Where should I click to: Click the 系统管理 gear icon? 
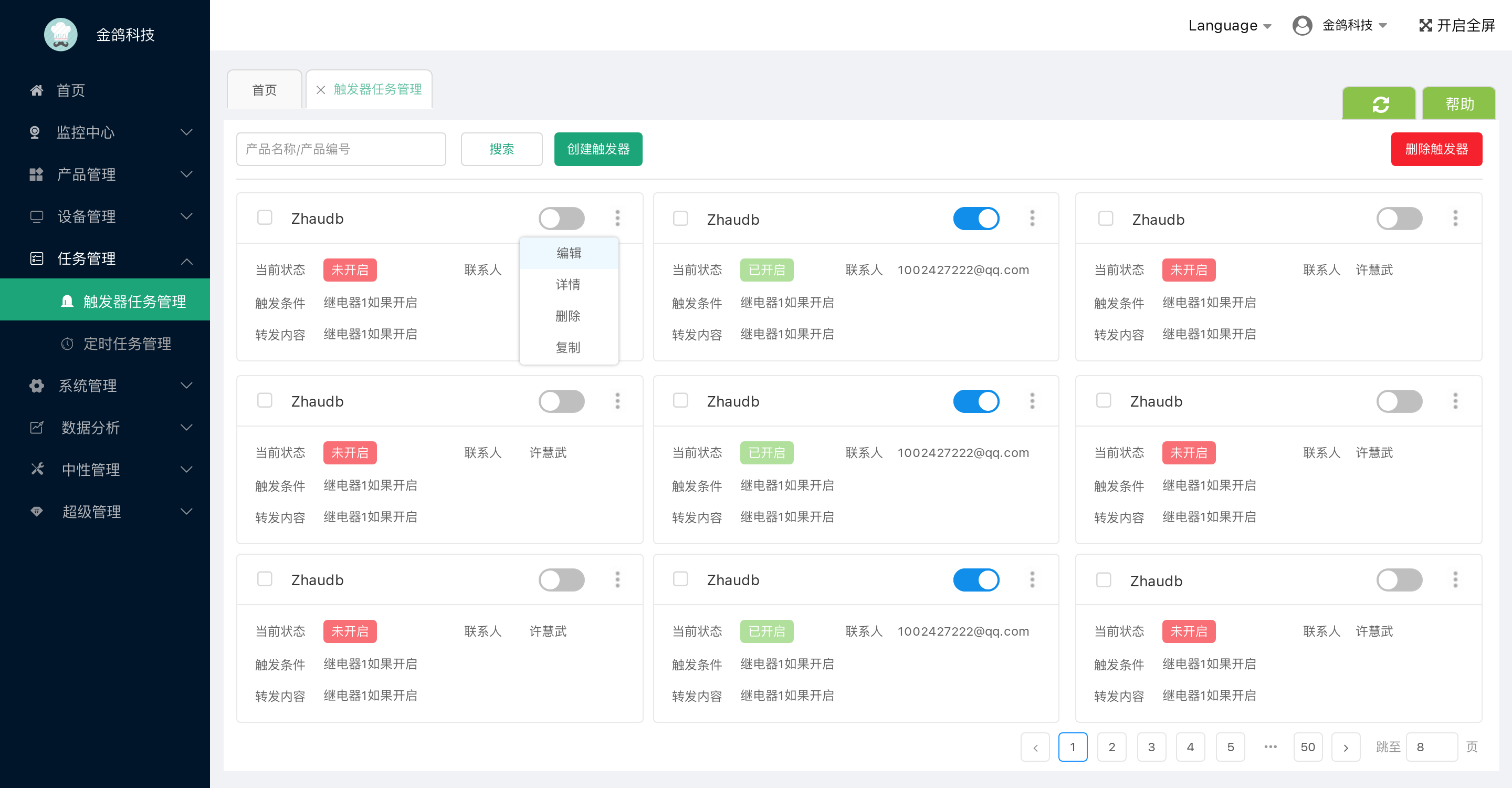tap(36, 386)
